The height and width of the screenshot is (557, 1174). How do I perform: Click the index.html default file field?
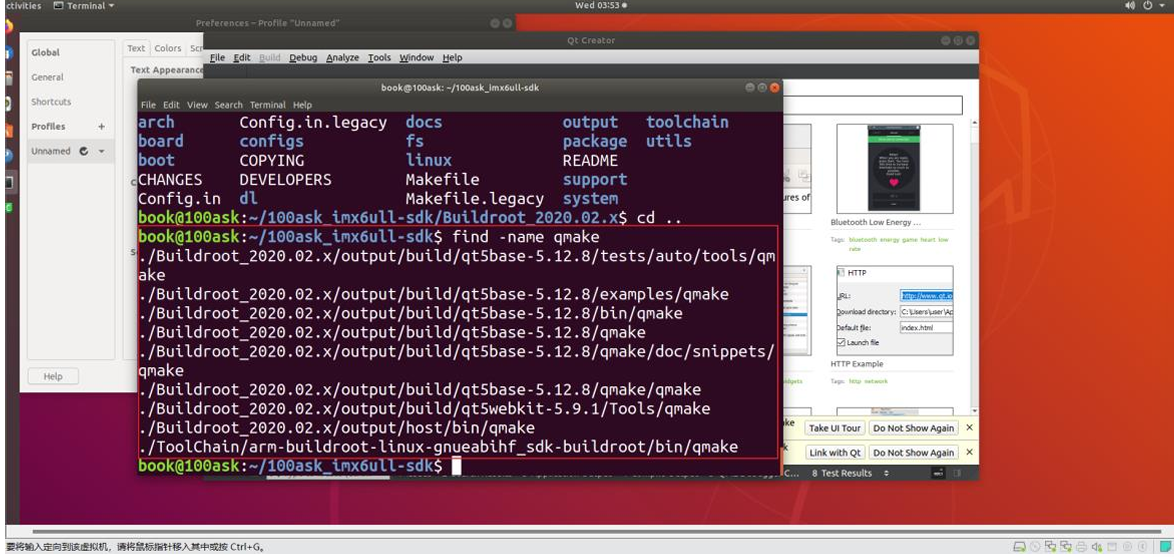(926, 327)
